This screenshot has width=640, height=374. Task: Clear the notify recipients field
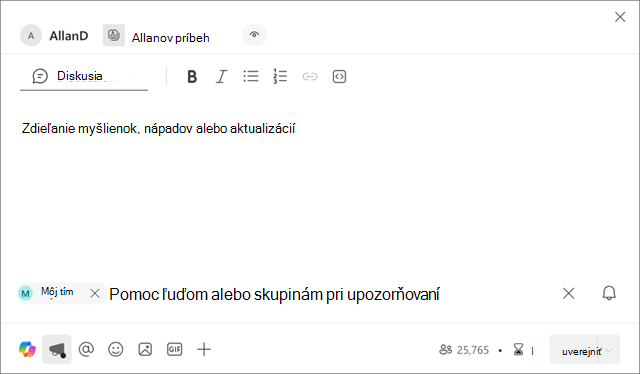pos(569,293)
